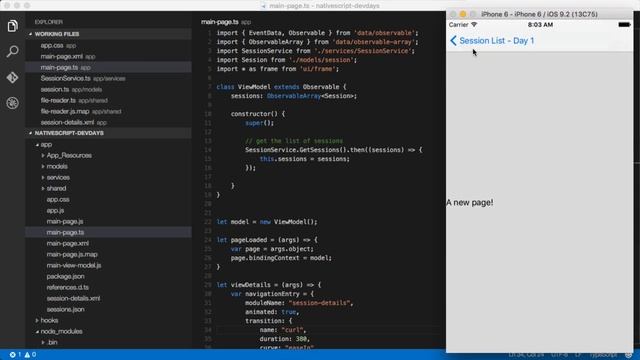The width and height of the screenshot is (640, 360).
Task: Click the LF line ending indicator
Action: pyautogui.click(x=578, y=355)
